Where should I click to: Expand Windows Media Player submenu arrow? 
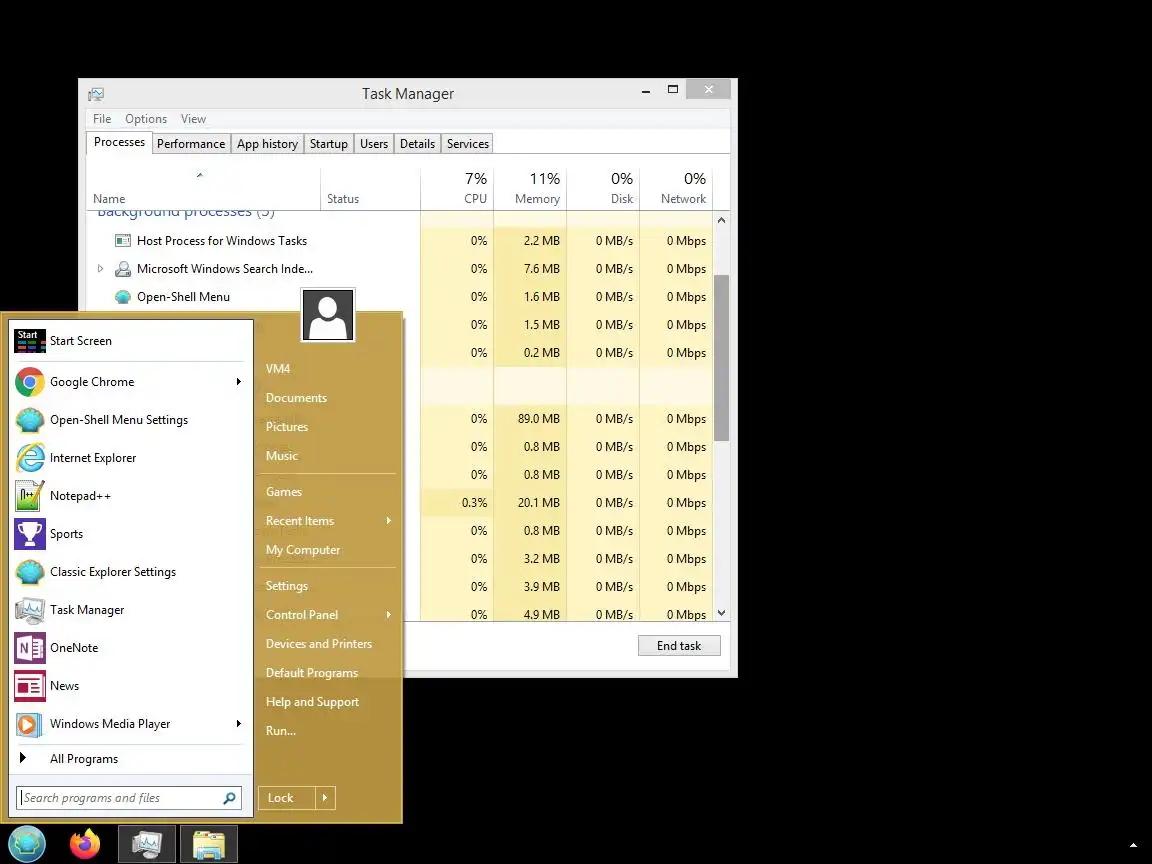point(238,724)
